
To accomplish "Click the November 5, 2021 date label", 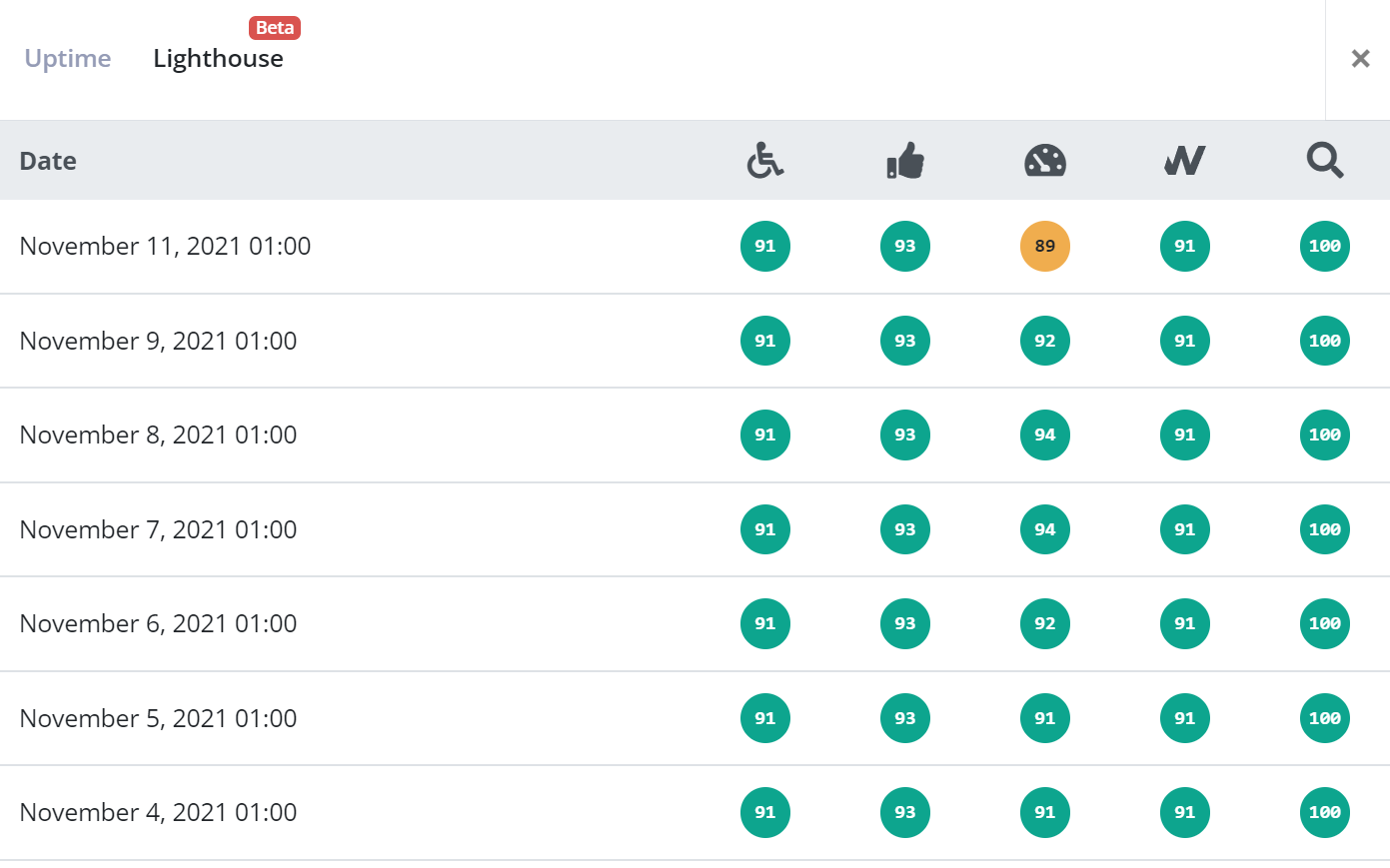I will click(x=157, y=718).
